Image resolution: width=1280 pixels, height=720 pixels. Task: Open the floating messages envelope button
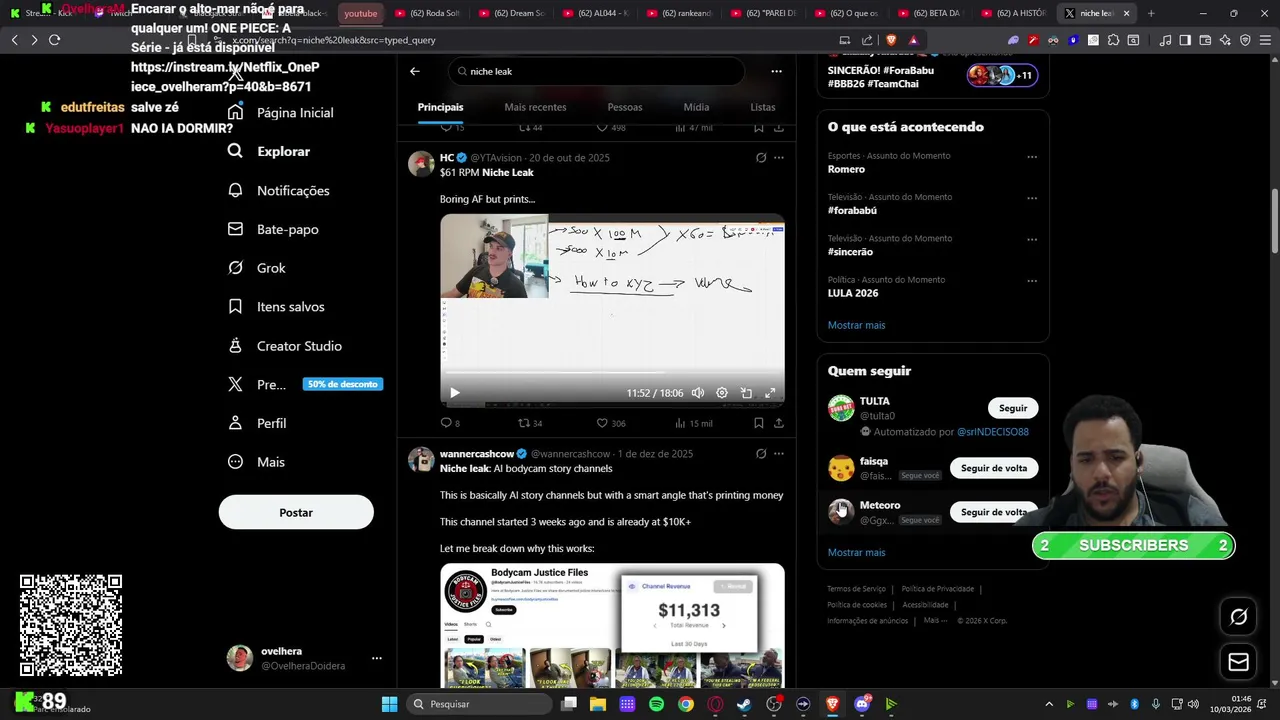point(1238,662)
